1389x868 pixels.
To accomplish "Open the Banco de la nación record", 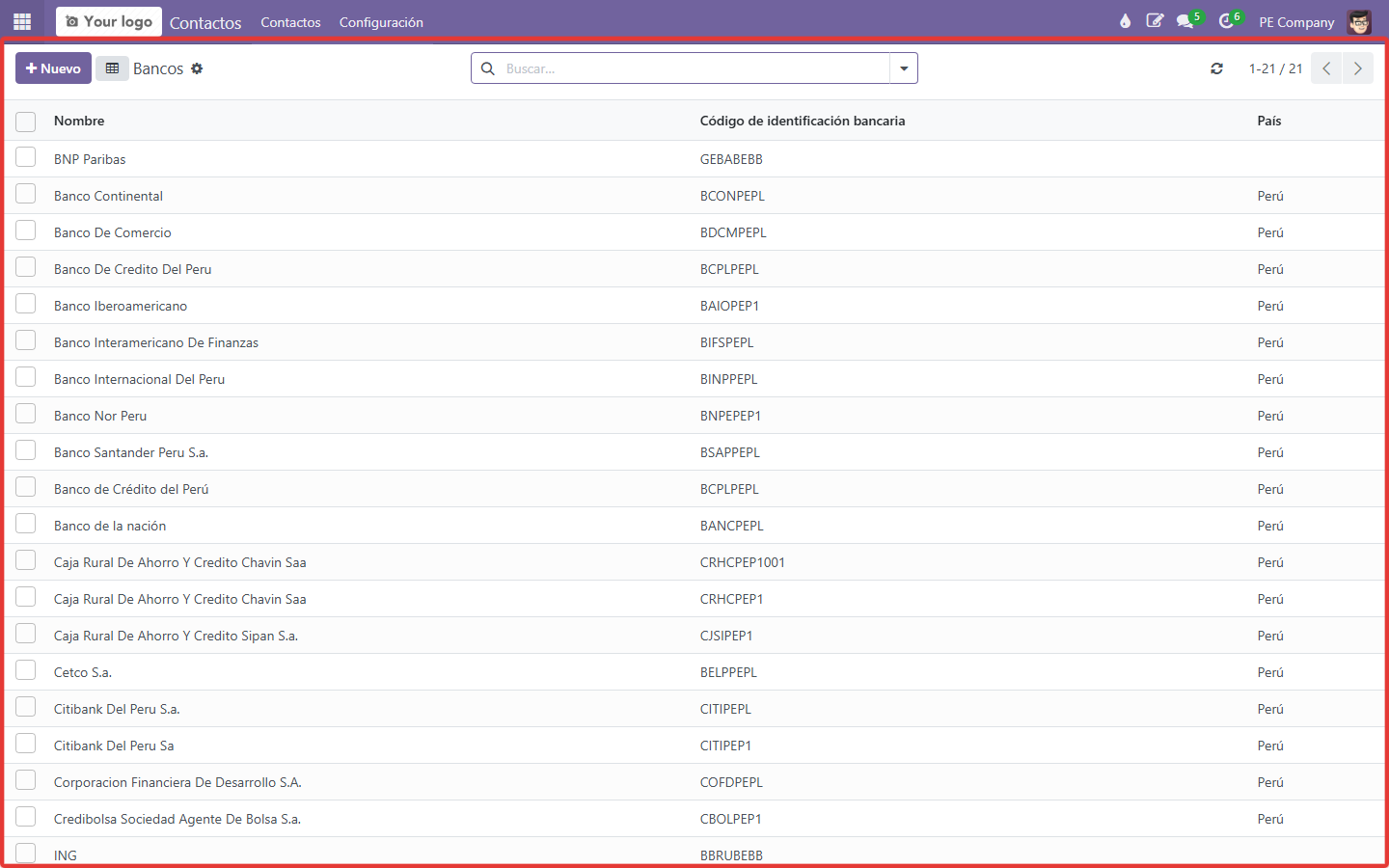I will click(110, 526).
